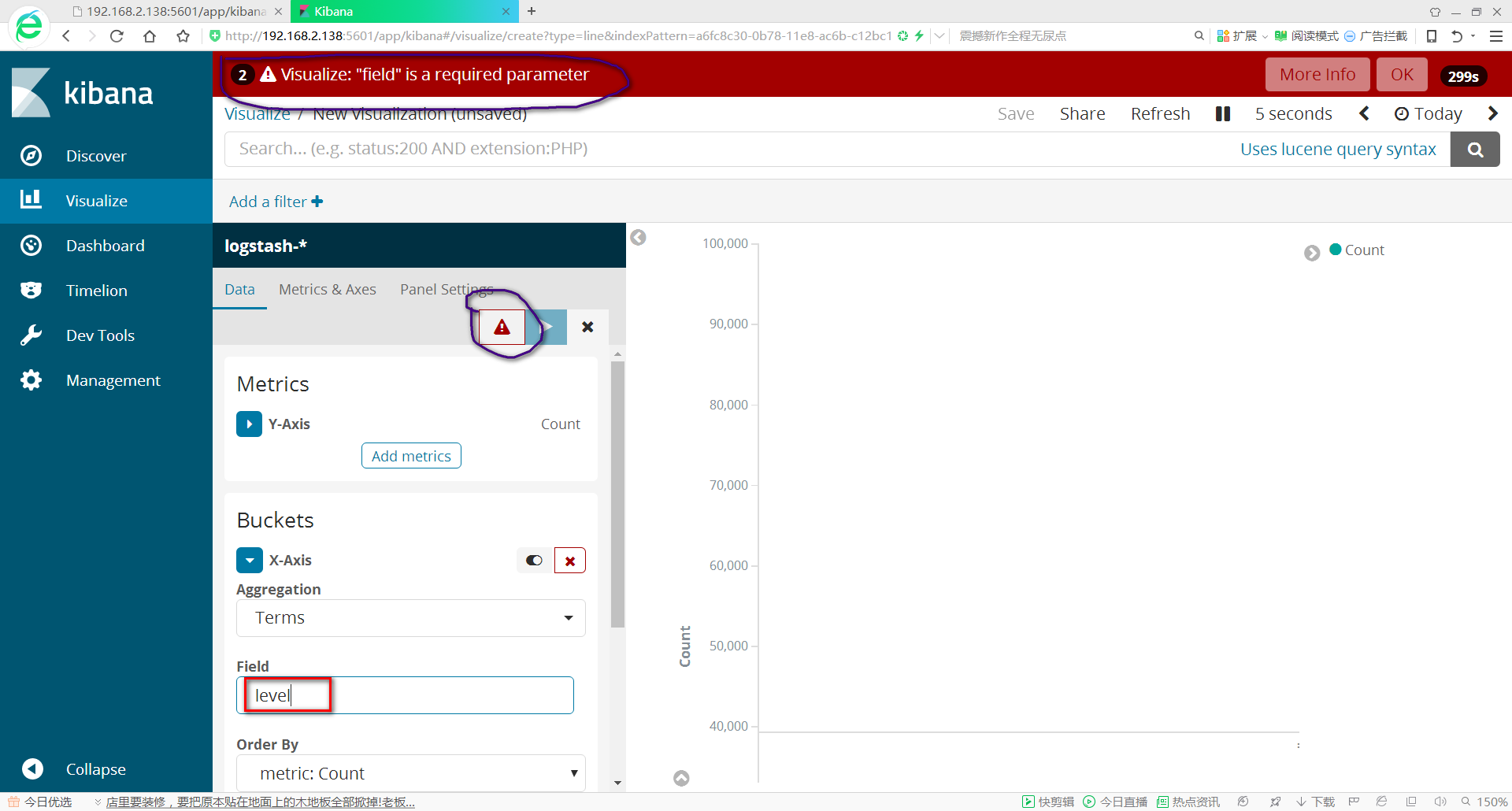
Task: Open Dev Tools wrench icon
Action: [31, 335]
